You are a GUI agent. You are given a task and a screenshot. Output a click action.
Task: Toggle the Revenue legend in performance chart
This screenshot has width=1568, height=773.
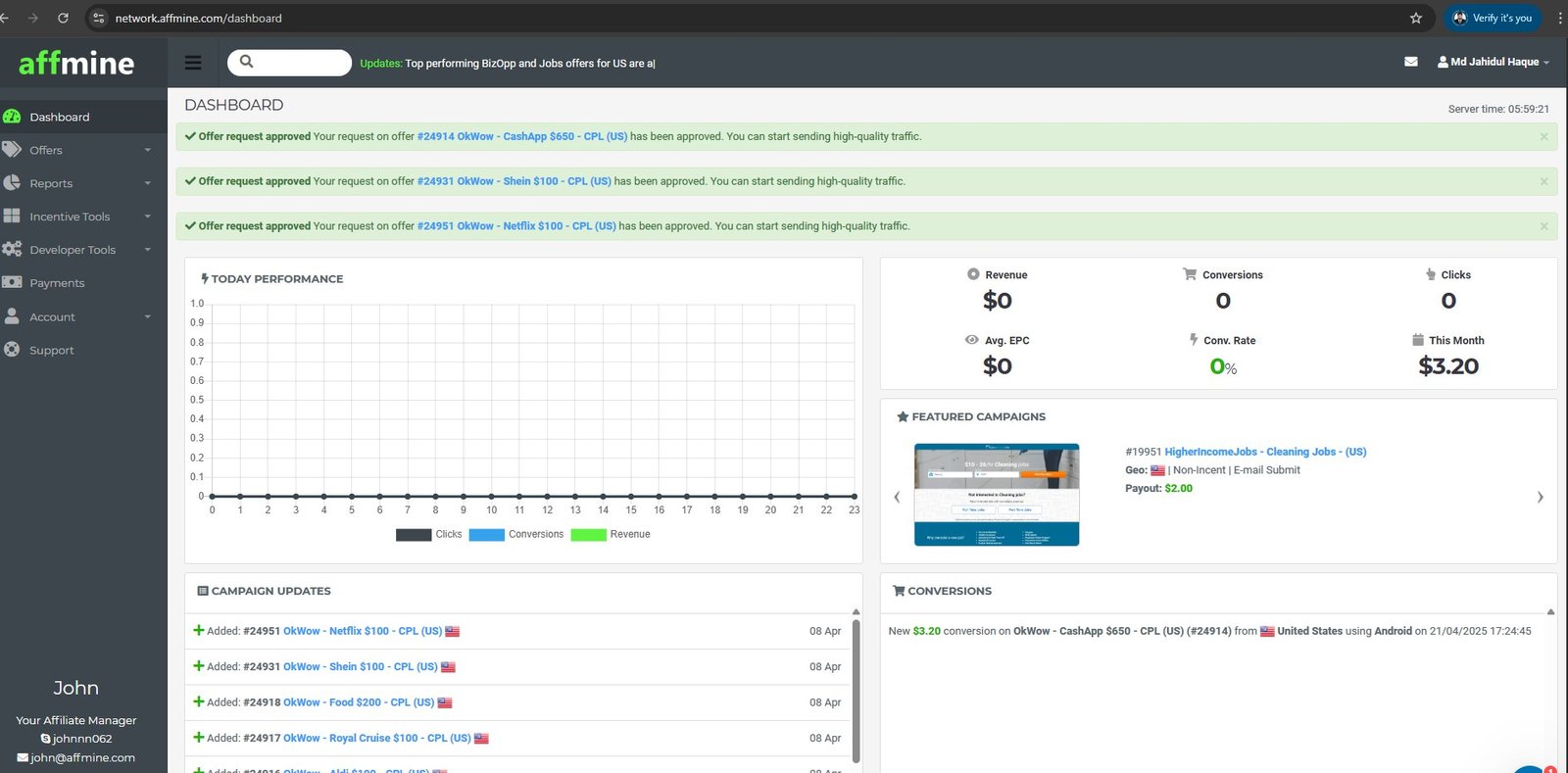click(x=611, y=534)
